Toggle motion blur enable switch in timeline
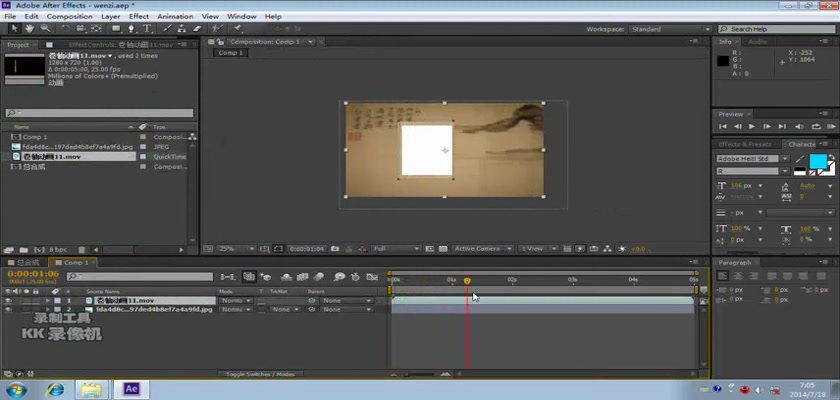This screenshot has height=400, width=840. point(319,277)
